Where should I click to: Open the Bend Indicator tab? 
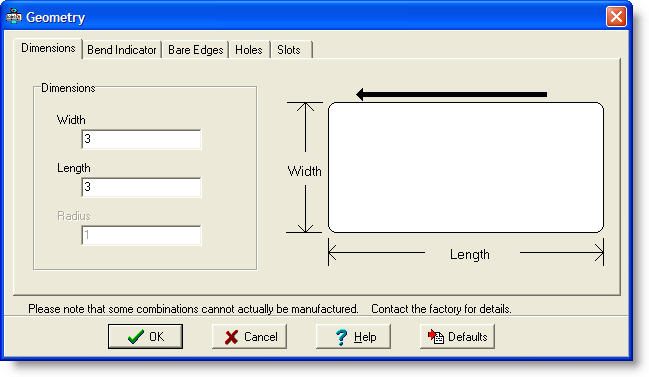point(122,50)
